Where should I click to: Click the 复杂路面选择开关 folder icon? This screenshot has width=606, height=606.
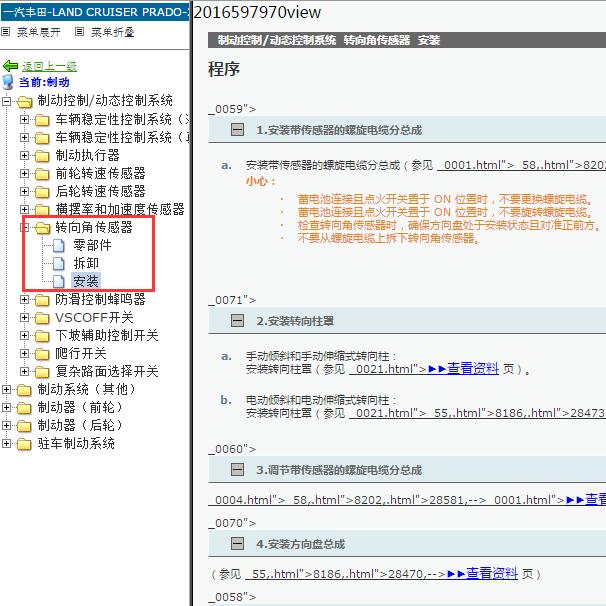pyautogui.click(x=42, y=372)
